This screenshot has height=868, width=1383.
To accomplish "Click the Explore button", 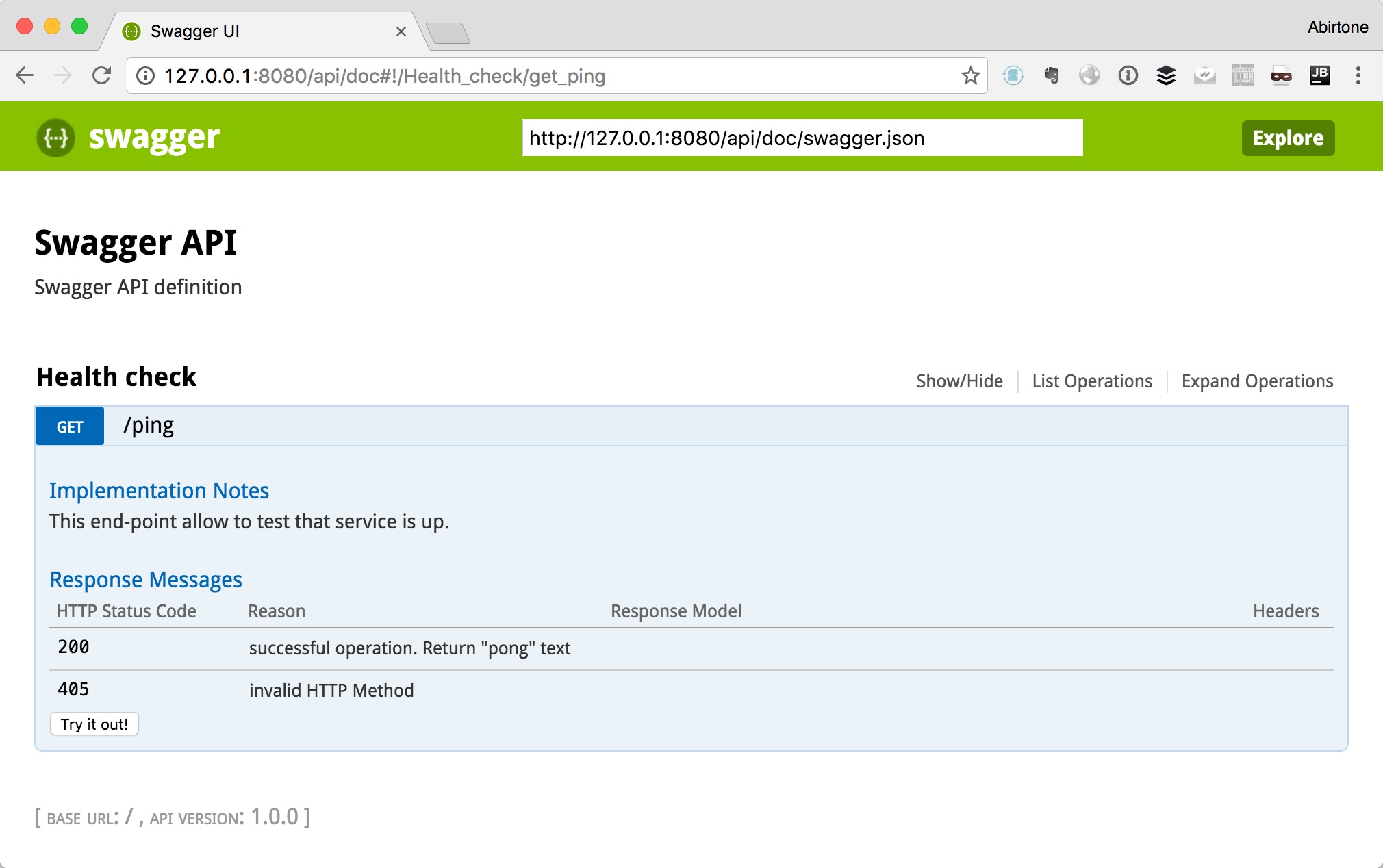I will tap(1288, 138).
